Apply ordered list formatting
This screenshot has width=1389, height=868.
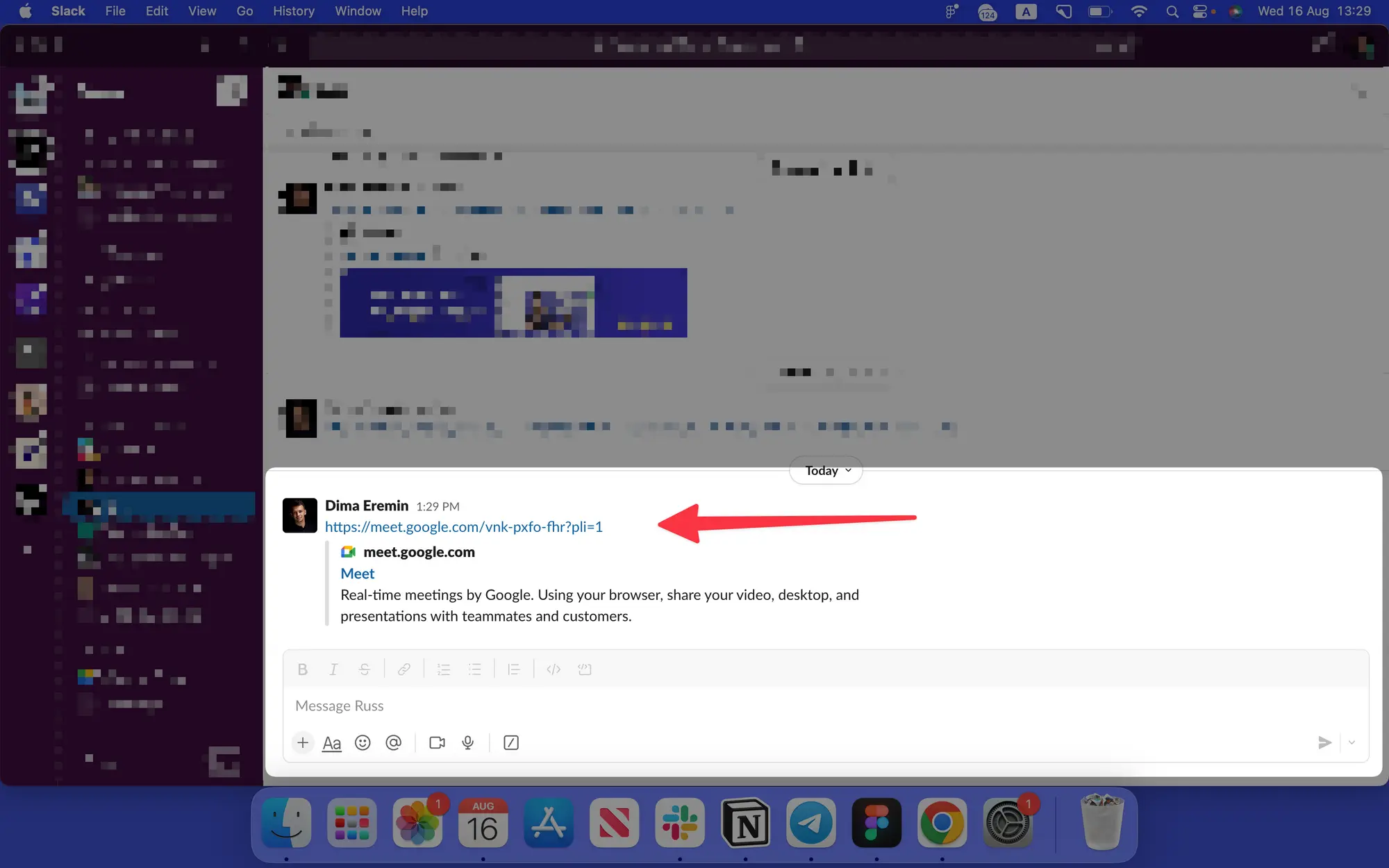[443, 669]
